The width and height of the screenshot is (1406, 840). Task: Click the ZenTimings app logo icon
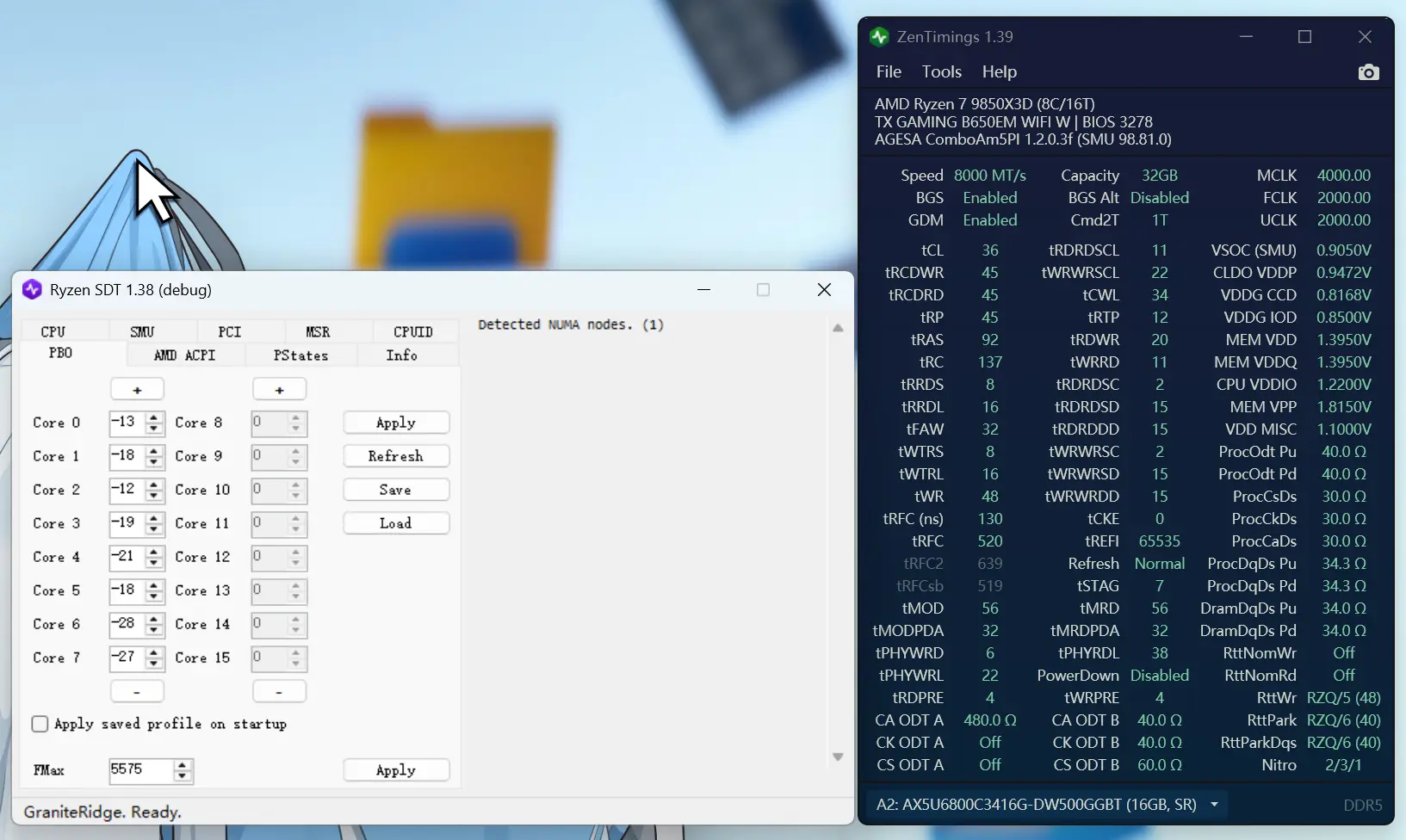point(879,37)
